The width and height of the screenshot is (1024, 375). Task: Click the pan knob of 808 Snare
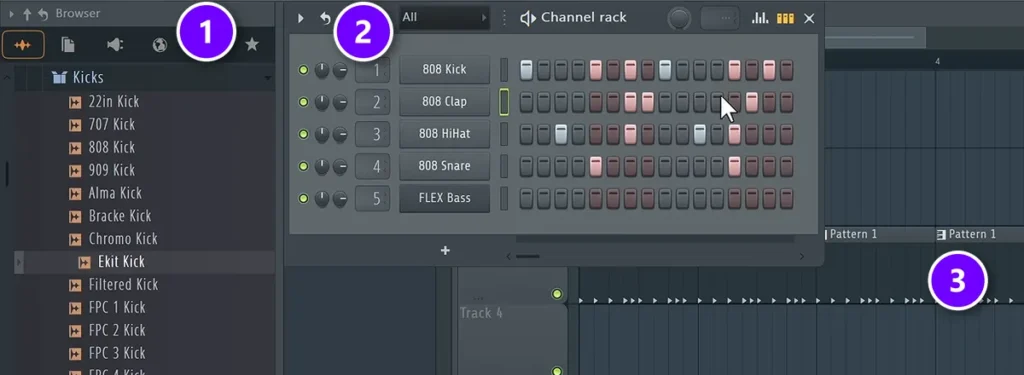tap(322, 167)
